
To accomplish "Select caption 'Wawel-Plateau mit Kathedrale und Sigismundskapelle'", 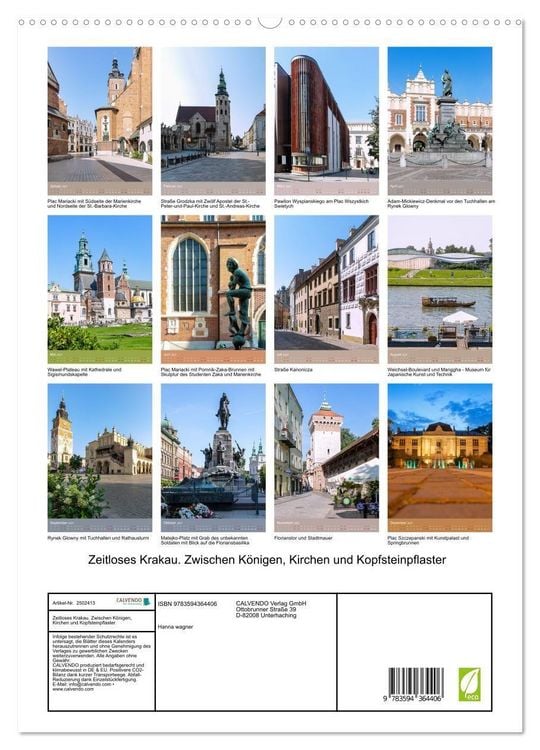I will pos(85,372).
